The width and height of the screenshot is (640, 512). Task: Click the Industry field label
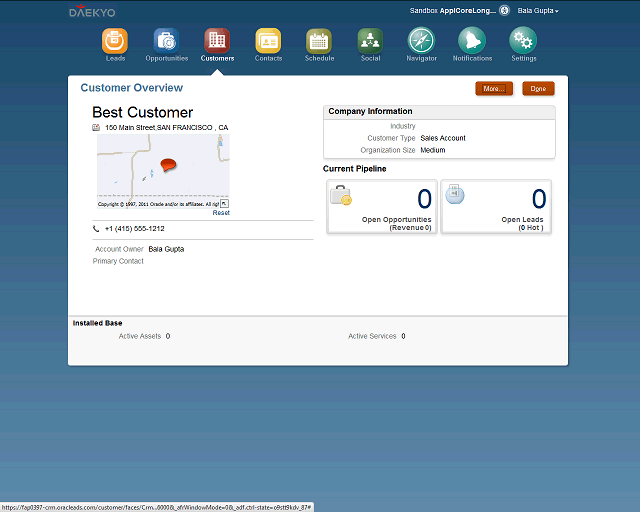[x=402, y=126]
